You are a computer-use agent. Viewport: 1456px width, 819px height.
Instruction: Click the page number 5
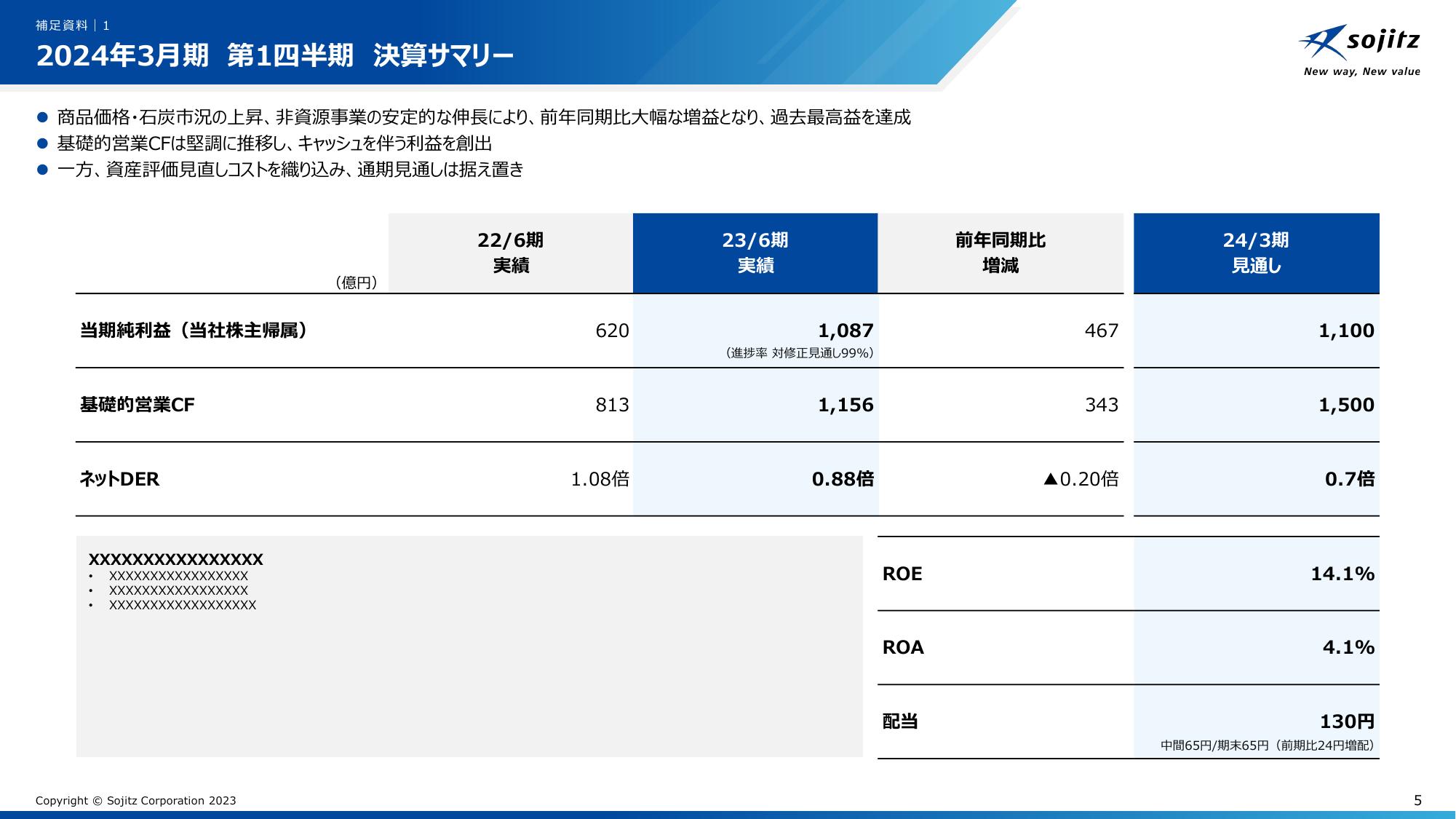click(1417, 801)
